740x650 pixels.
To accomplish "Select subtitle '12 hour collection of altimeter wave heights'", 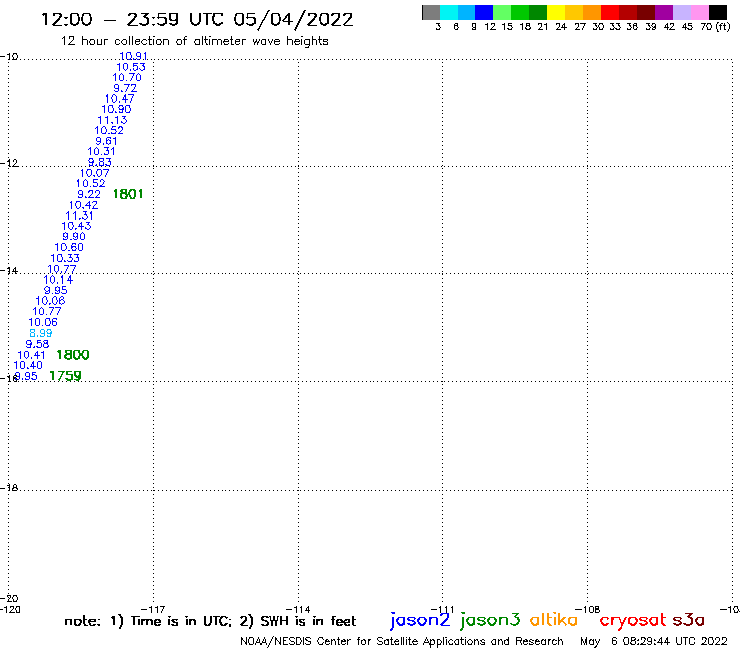I will click(x=194, y=41).
